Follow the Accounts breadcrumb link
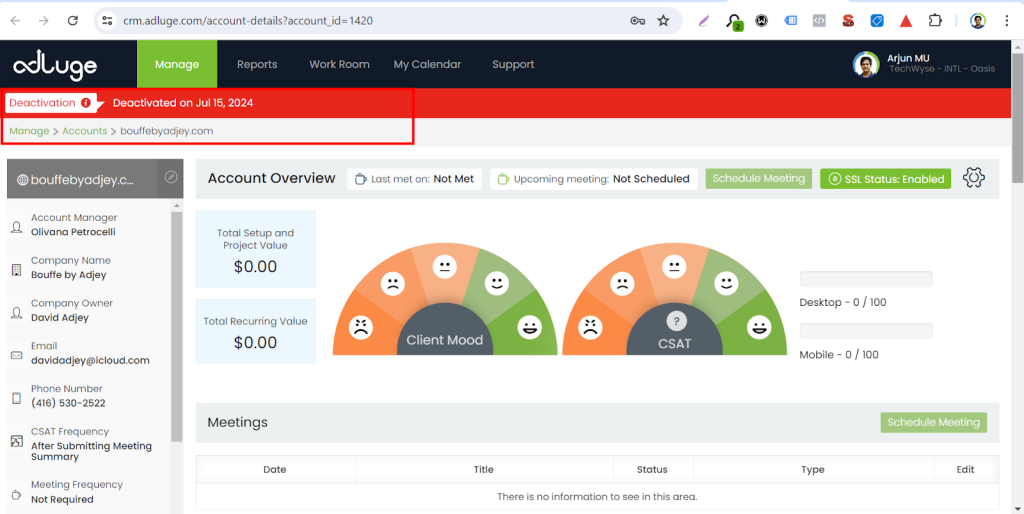Viewport: 1024px width, 514px height. tap(85, 131)
